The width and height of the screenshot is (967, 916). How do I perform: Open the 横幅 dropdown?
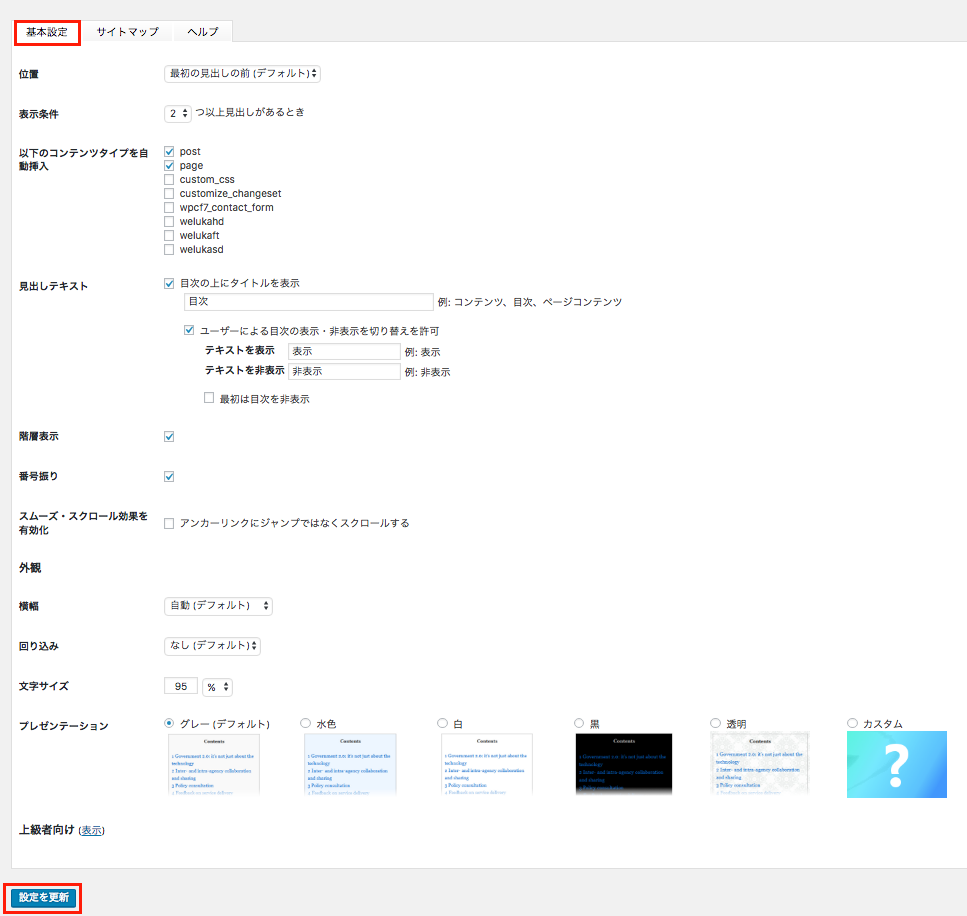(x=218, y=606)
